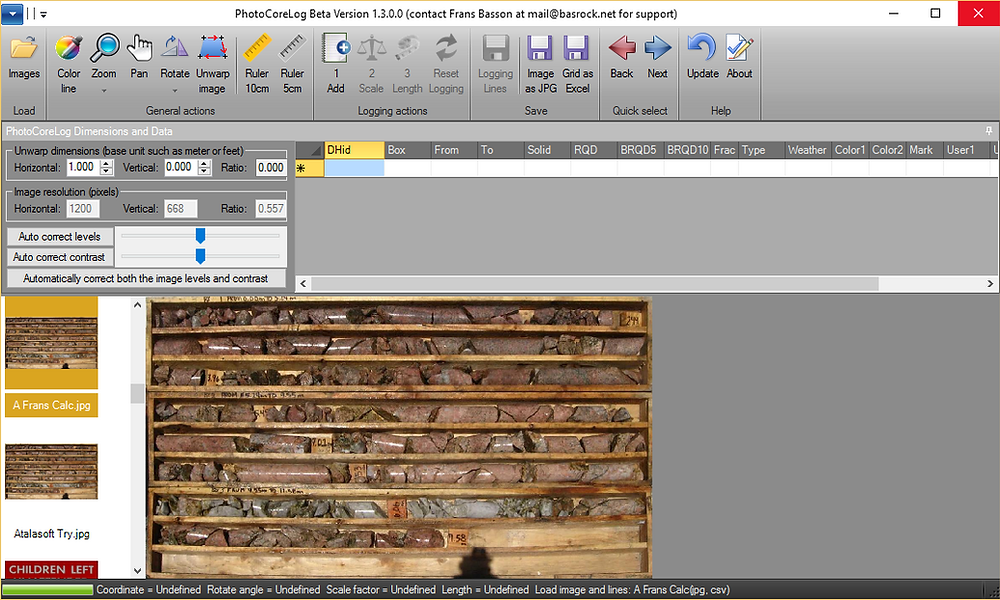
Task: Decrease the Unwarp Horizontal value stepper
Action: 107,172
